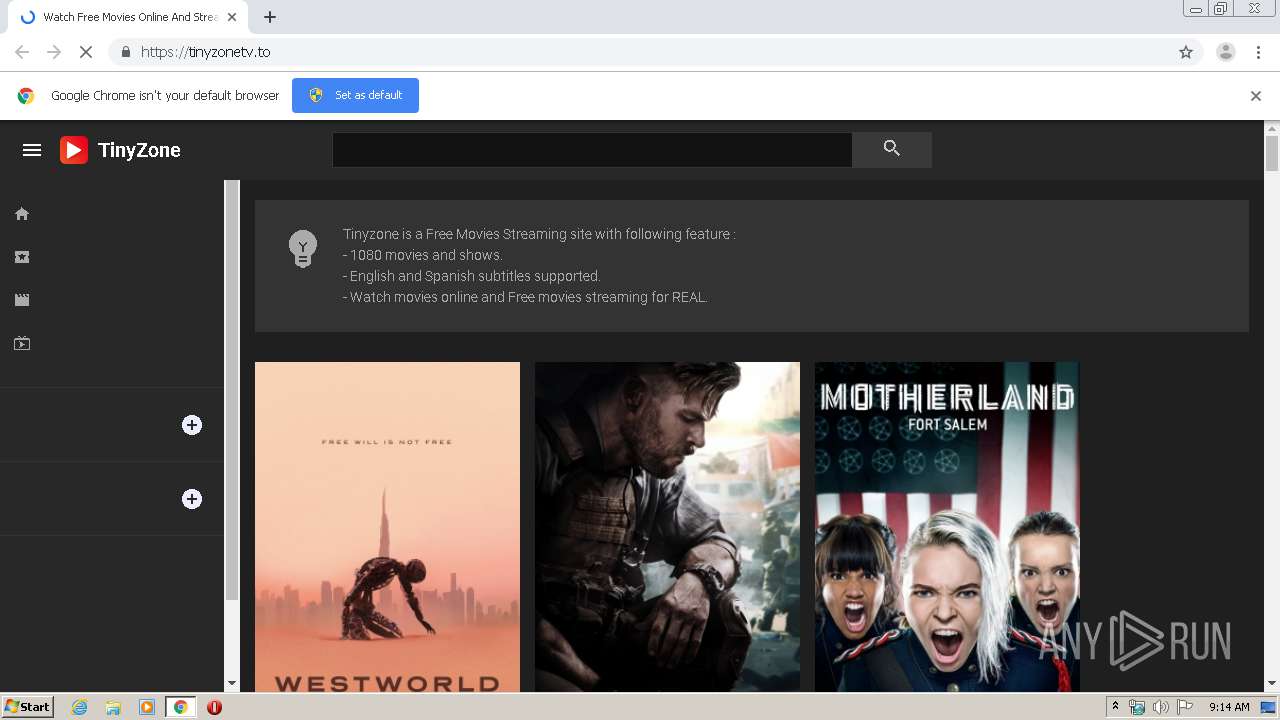Viewport: 1280px width, 720px height.
Task: Click 'English and Spanish subtitles supported' text
Action: [x=471, y=276]
